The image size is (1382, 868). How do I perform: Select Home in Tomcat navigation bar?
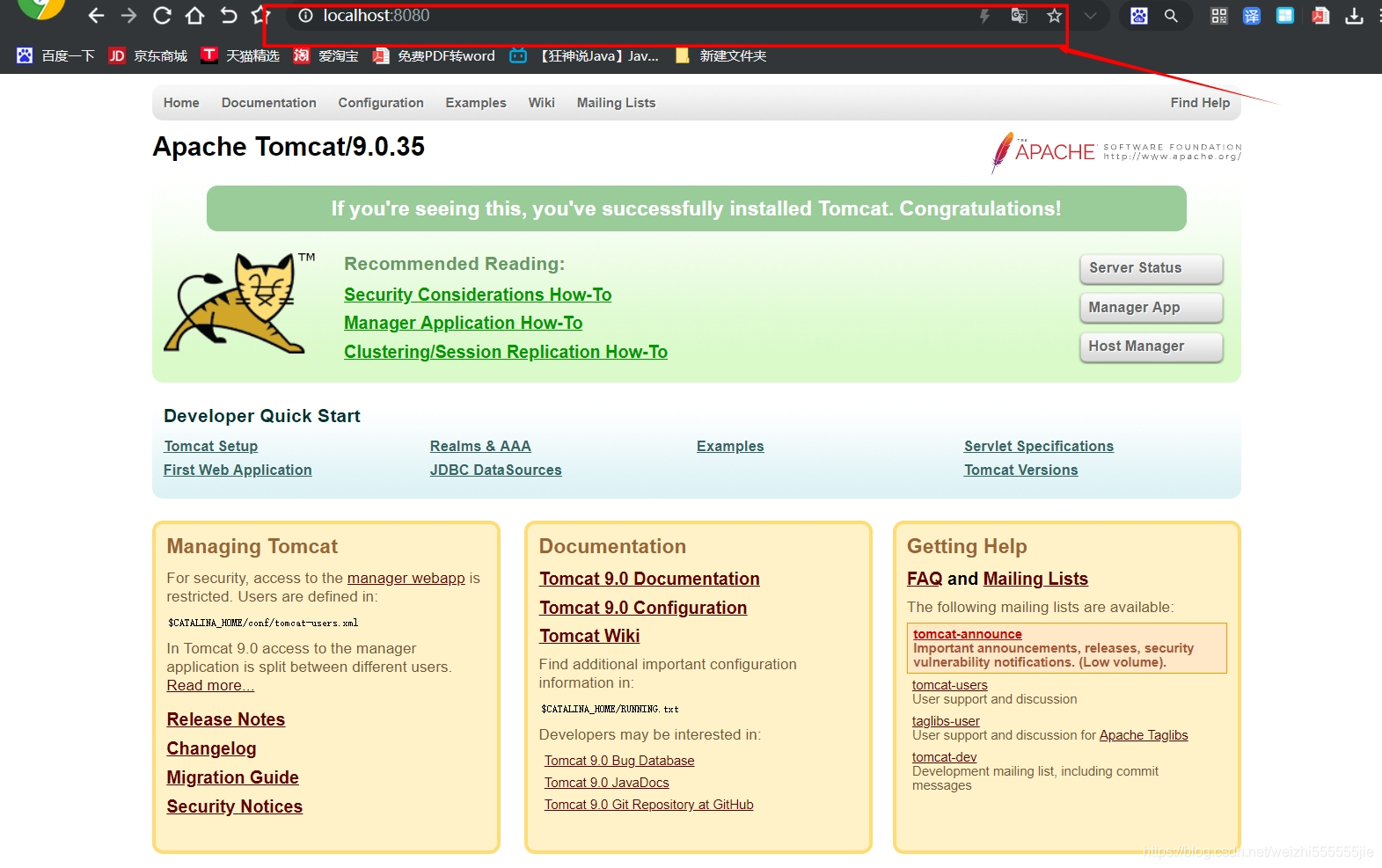(181, 103)
